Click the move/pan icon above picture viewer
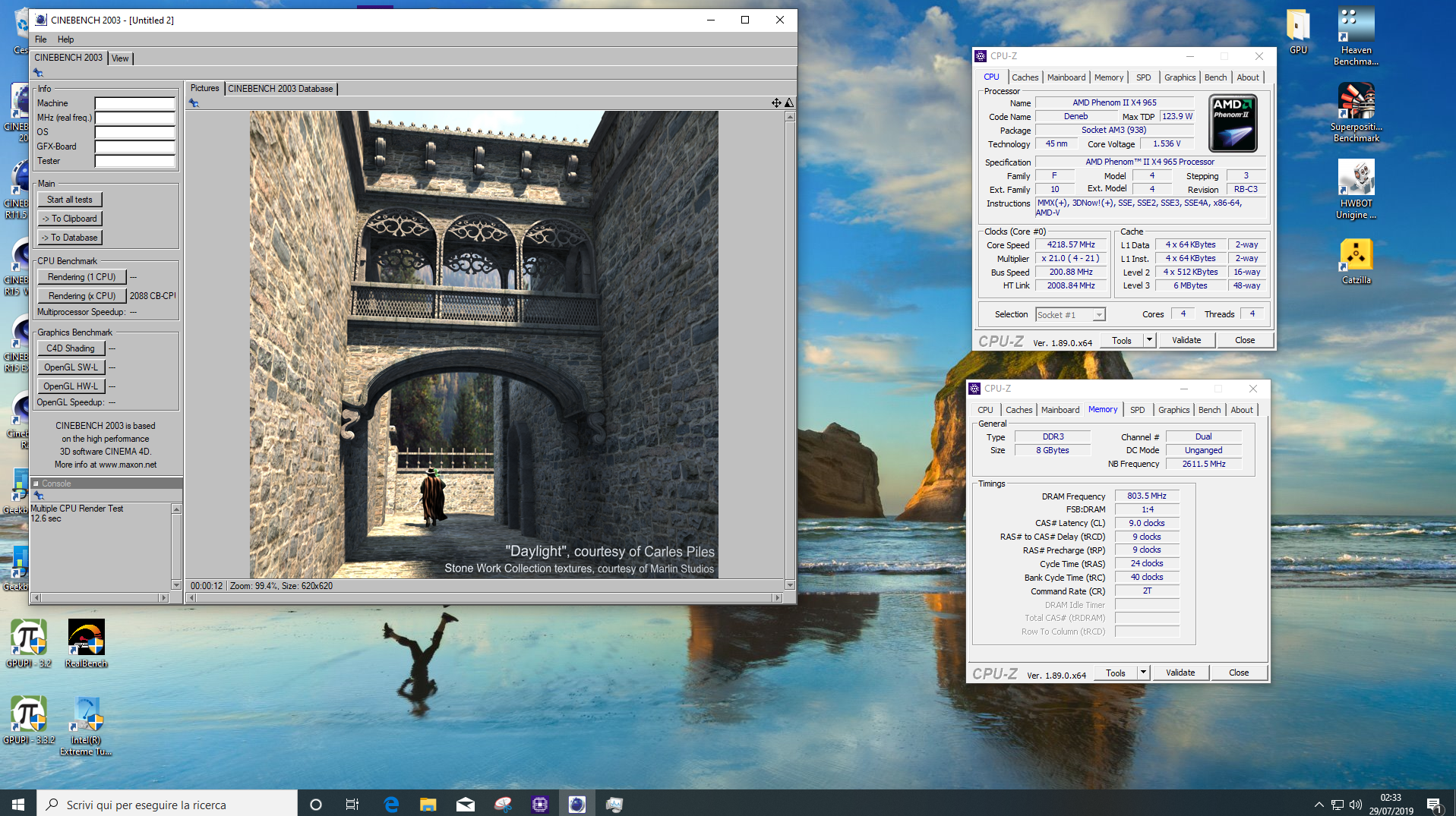Screen dimensions: 1456x816 (776, 102)
